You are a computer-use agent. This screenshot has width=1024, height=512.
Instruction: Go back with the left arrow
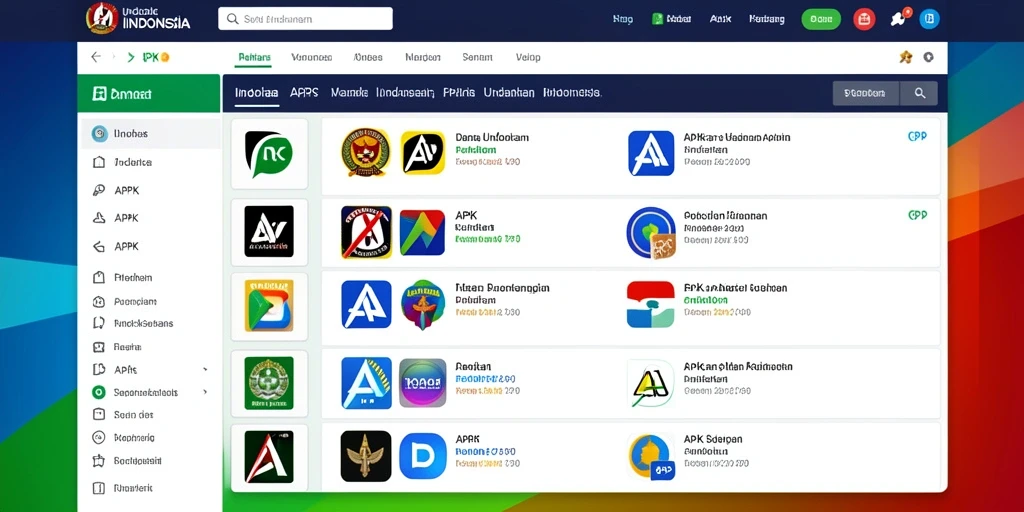click(96, 57)
